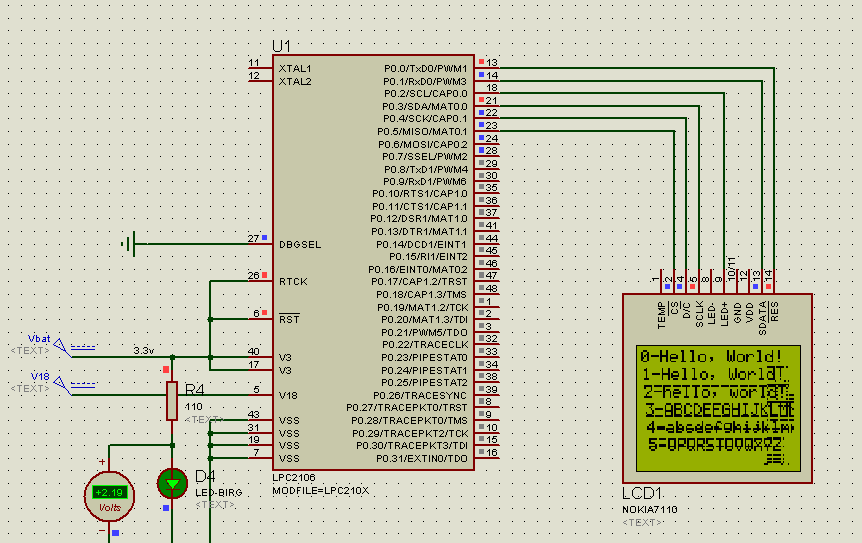862x543 pixels.
Task: Select the D4 reference label
Action: [205, 476]
